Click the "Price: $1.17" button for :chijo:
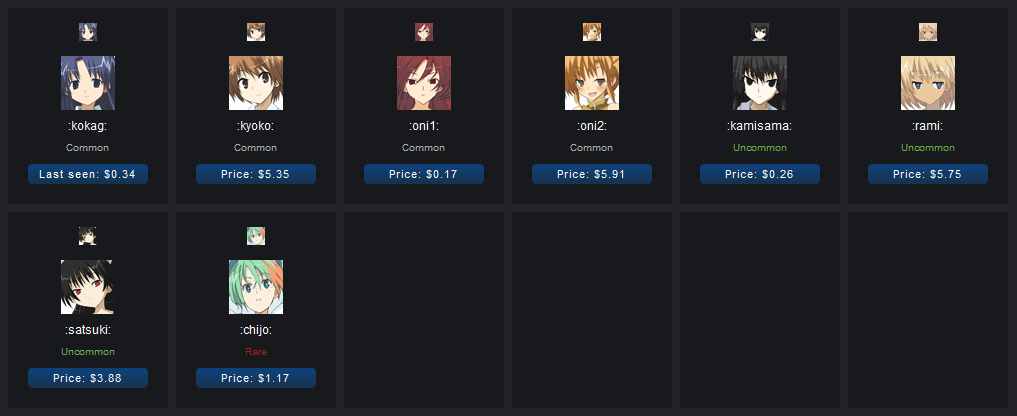This screenshot has width=1017, height=416. tap(256, 378)
